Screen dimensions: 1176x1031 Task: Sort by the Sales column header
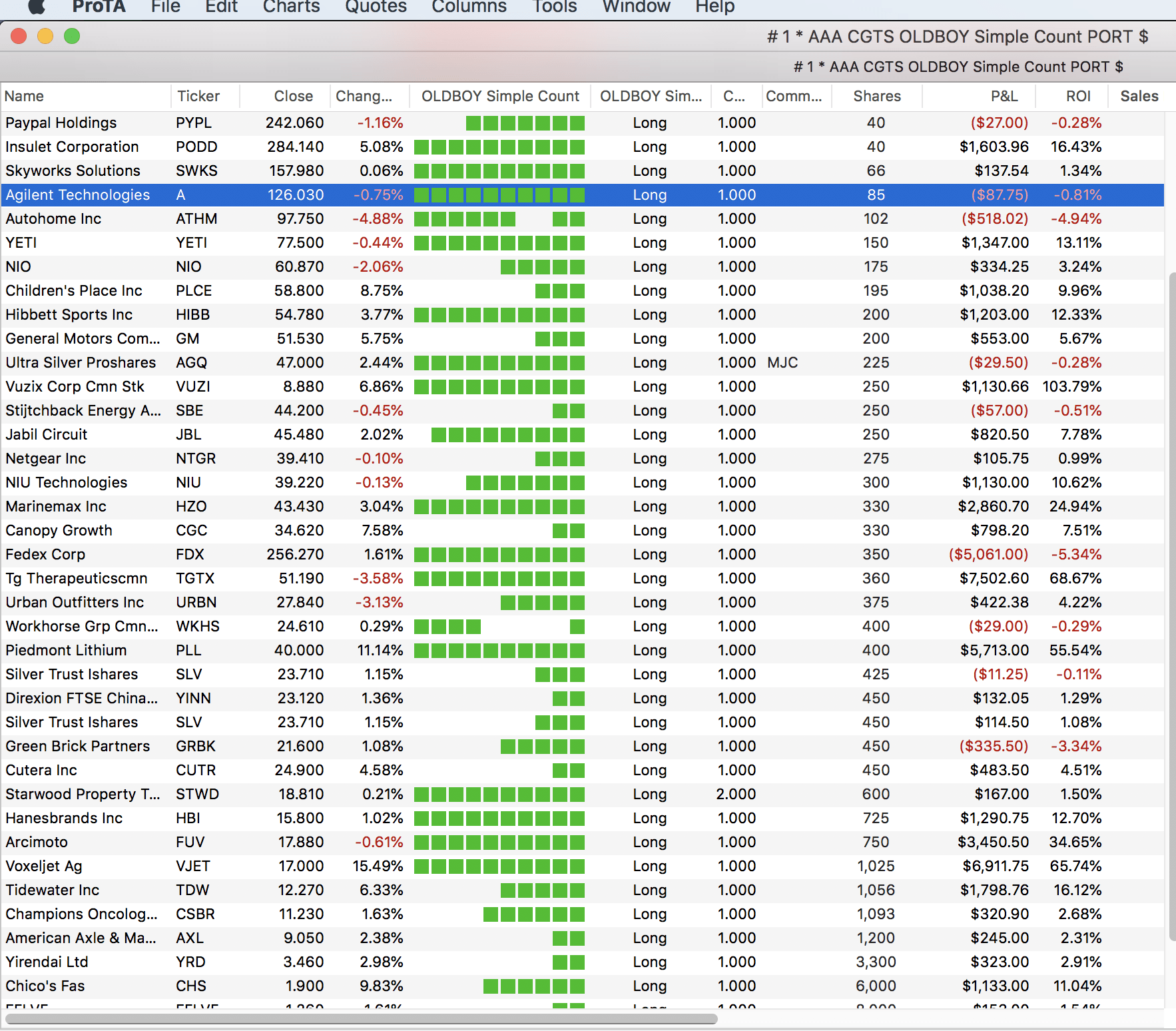point(1139,96)
